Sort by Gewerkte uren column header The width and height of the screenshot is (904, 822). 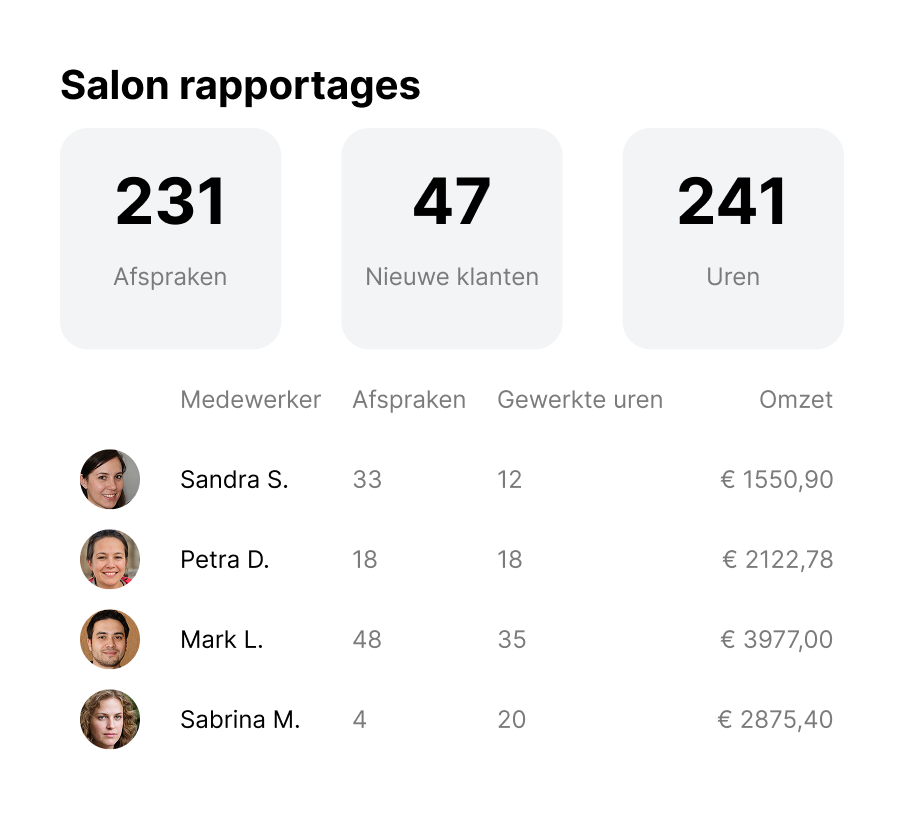point(580,400)
